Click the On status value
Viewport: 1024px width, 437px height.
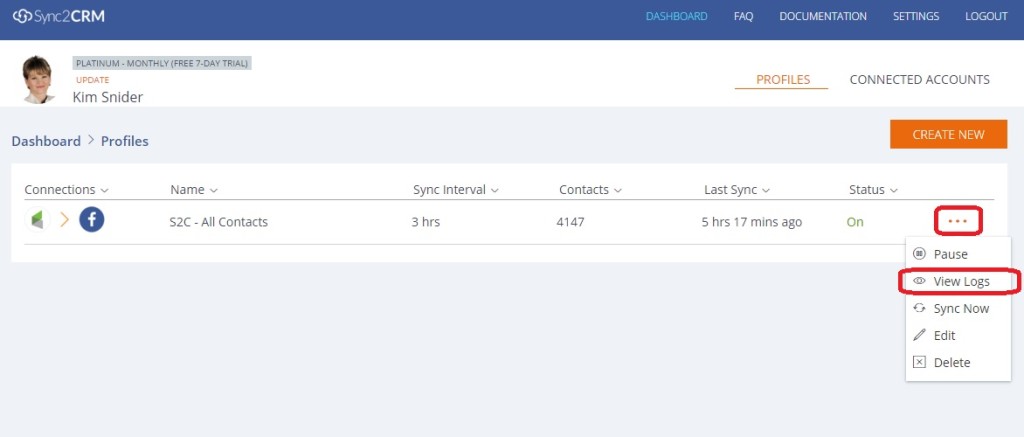(x=855, y=222)
